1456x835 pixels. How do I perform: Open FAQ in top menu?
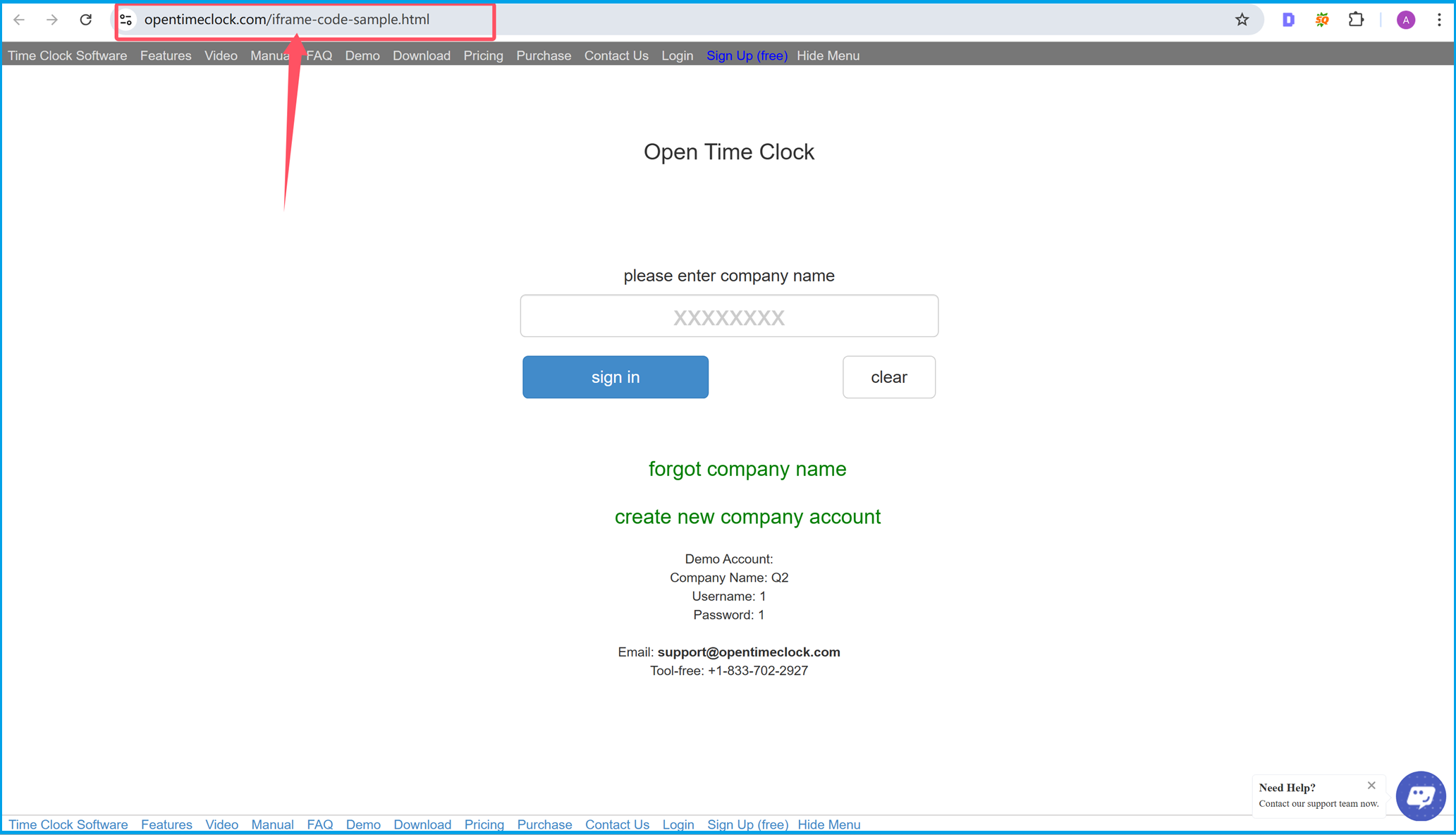click(319, 56)
